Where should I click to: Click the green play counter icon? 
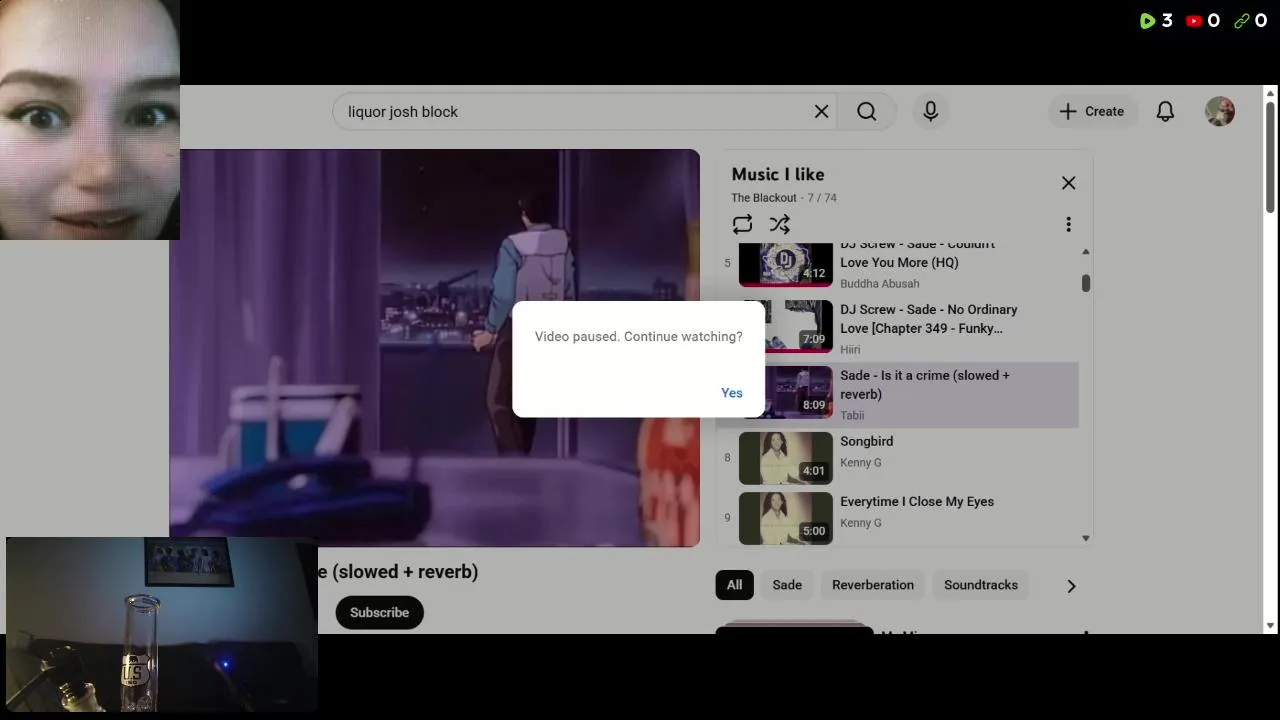point(1147,21)
